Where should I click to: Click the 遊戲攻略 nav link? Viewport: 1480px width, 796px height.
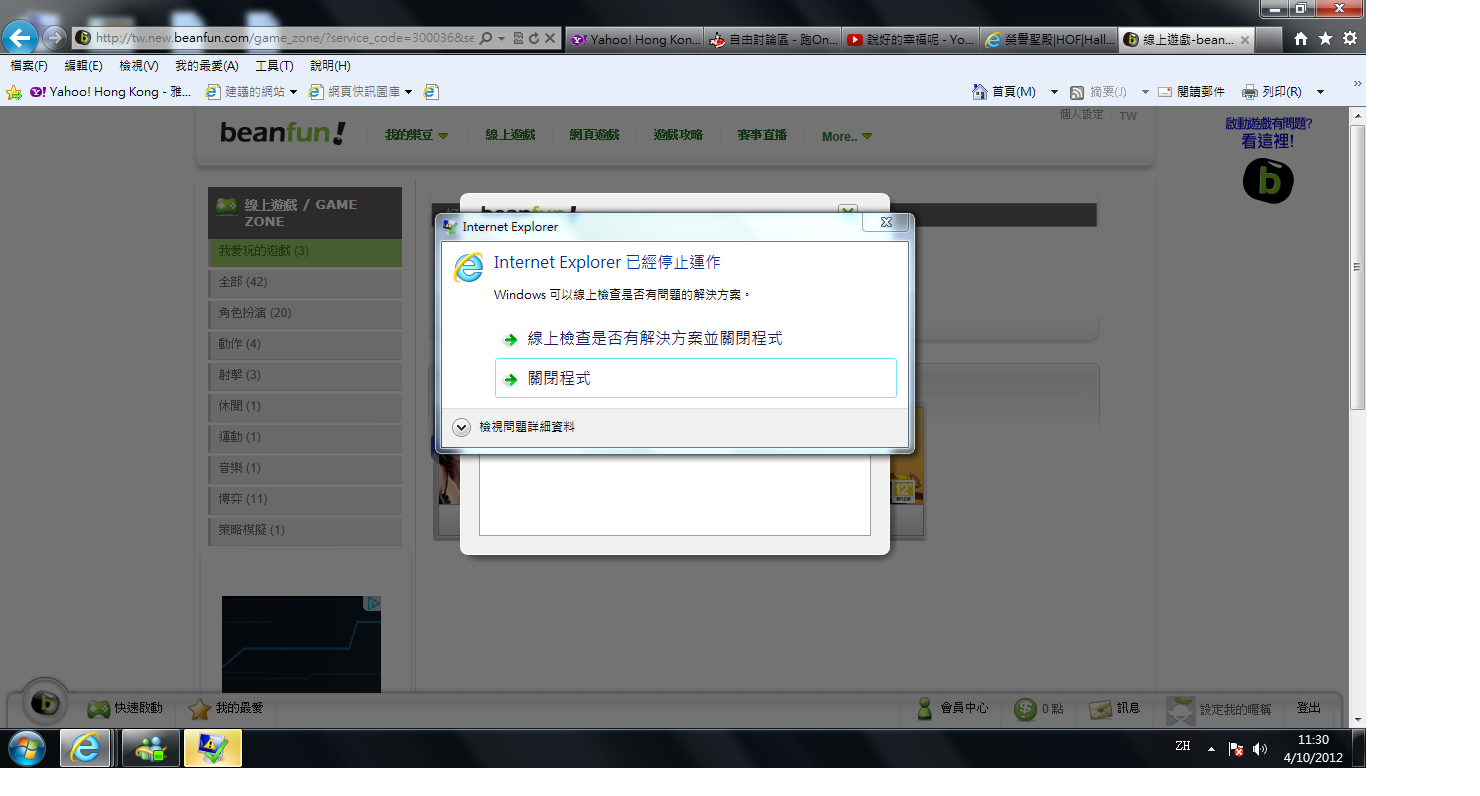(678, 135)
